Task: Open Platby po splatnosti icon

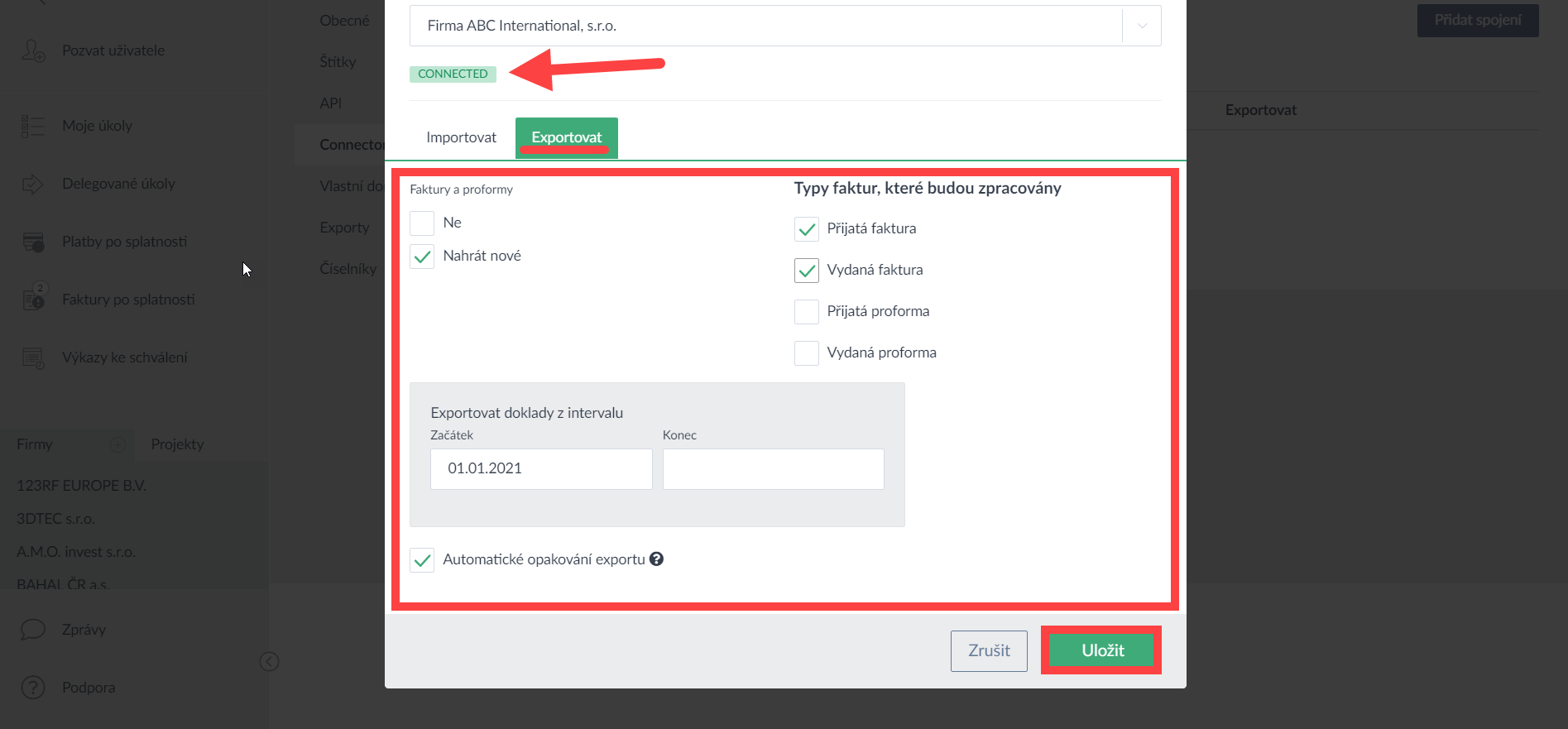Action: (33, 242)
